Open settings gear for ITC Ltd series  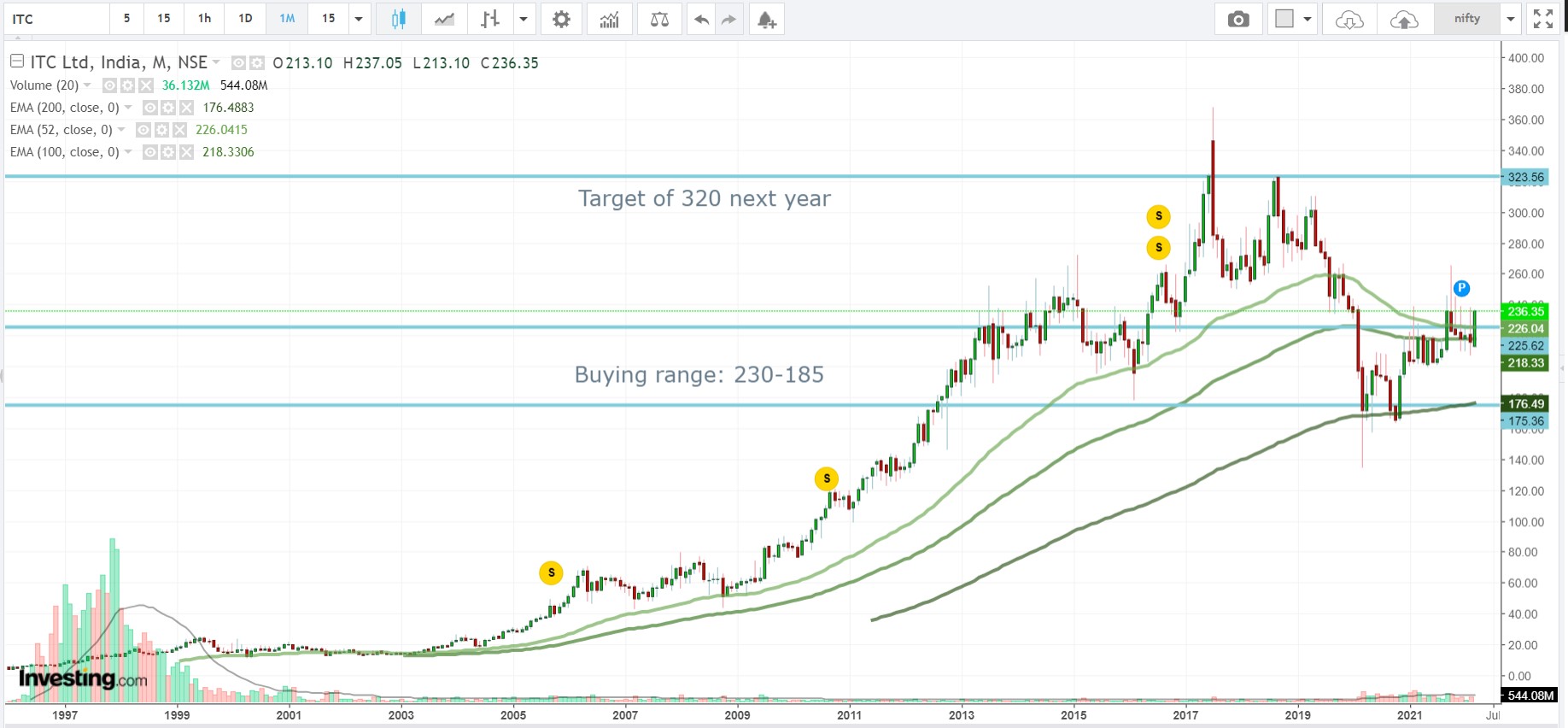point(256,62)
